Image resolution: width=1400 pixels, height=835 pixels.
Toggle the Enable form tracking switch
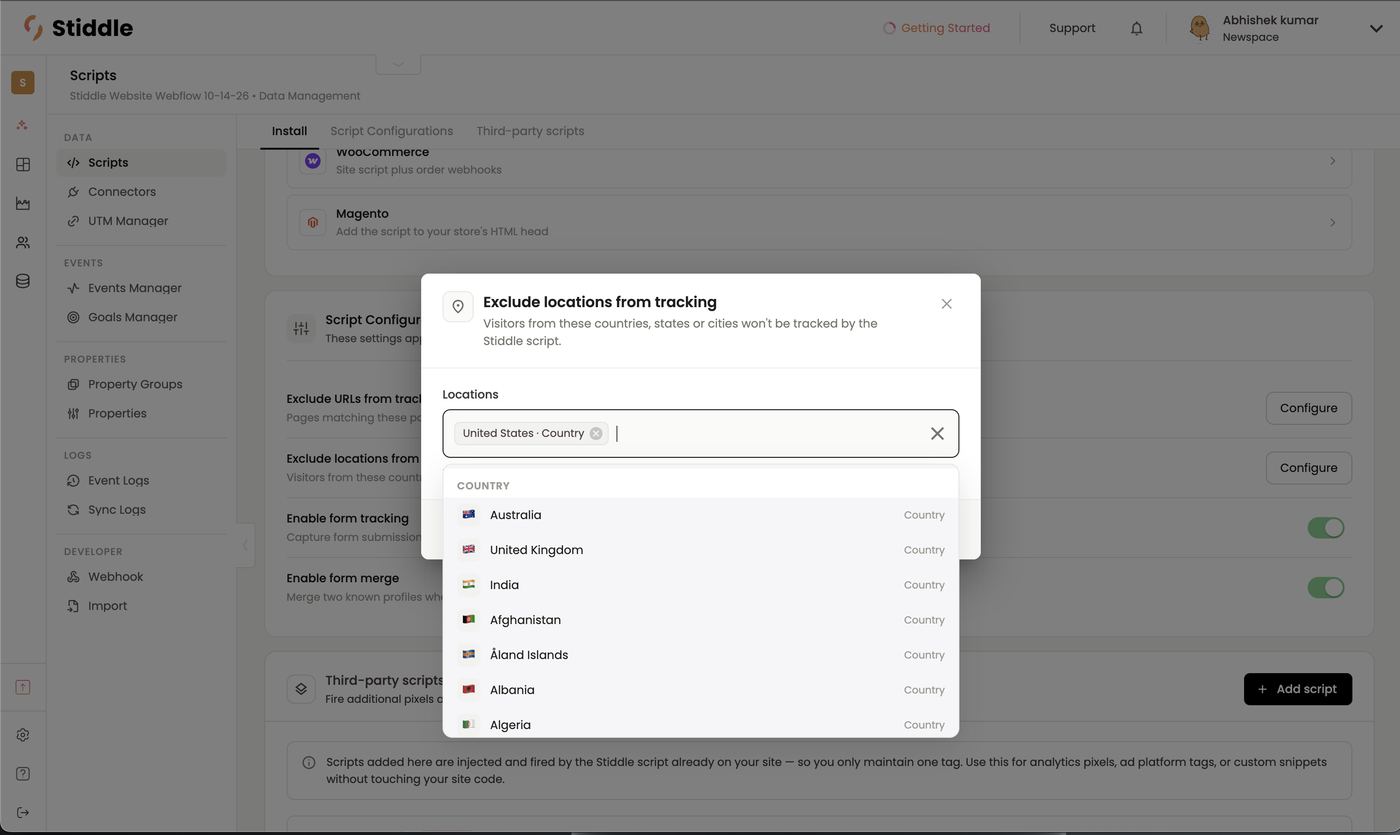1326,528
